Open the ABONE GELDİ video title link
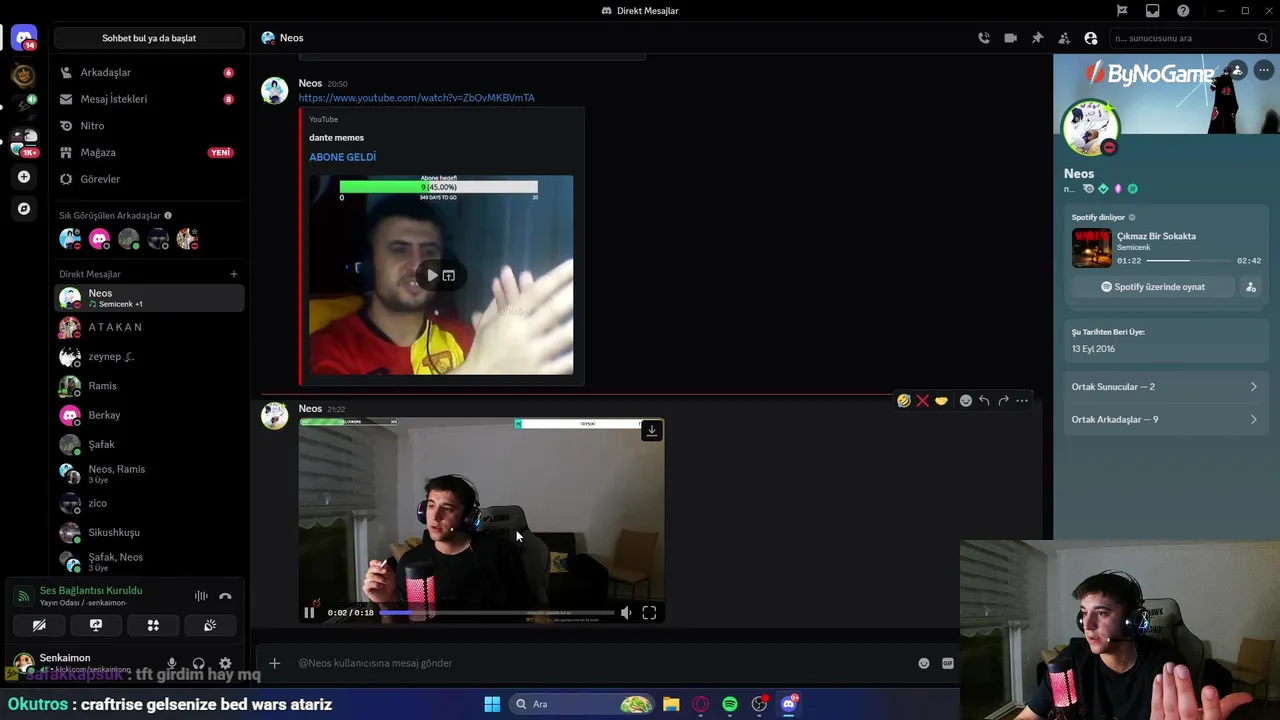Image resolution: width=1280 pixels, height=720 pixels. (342, 157)
